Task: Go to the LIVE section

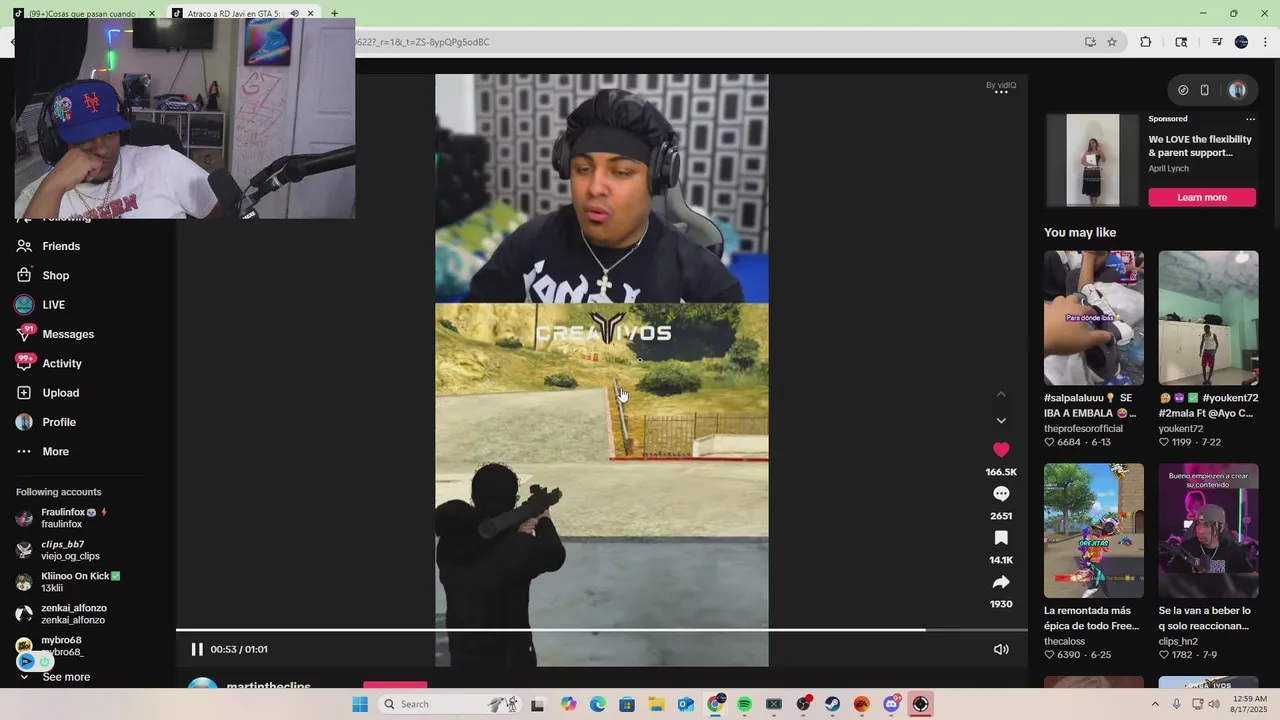Action: tap(40, 305)
